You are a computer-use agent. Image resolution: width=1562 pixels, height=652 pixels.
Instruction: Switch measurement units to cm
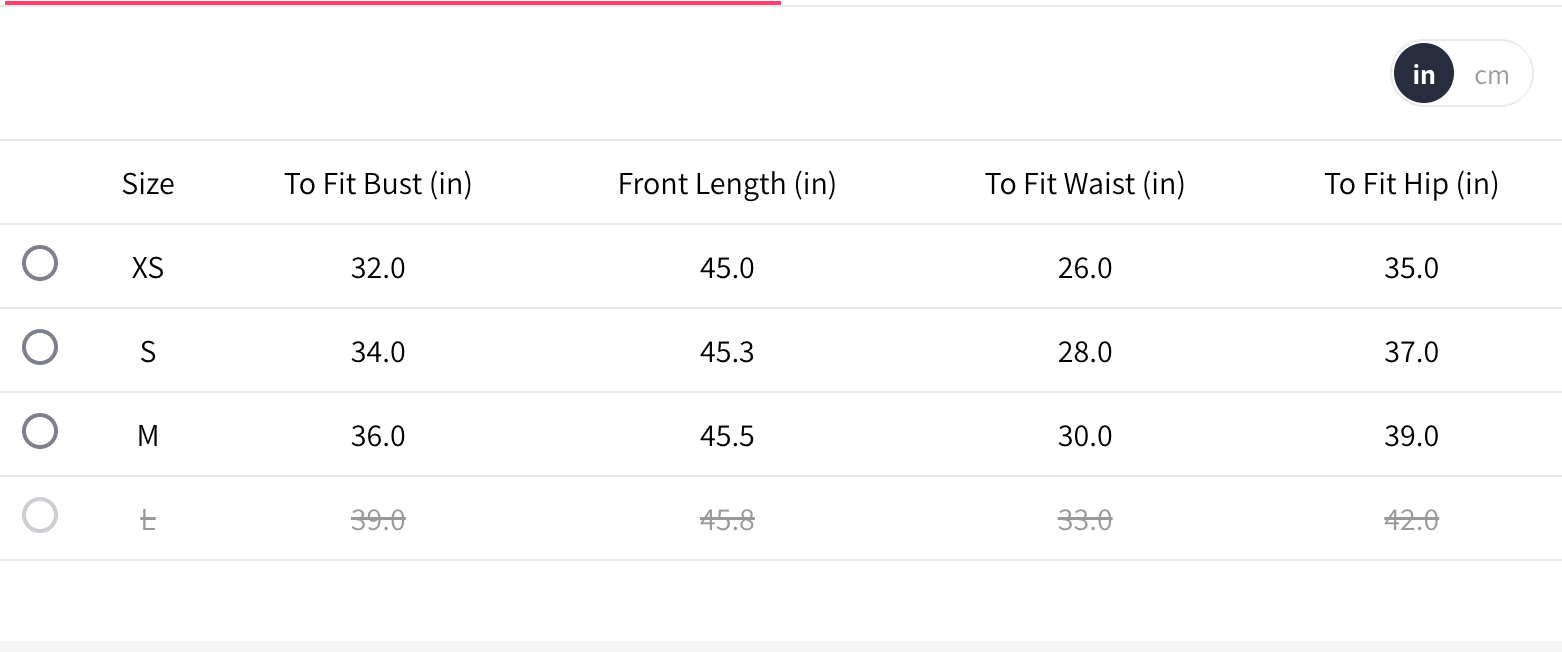coord(1491,75)
